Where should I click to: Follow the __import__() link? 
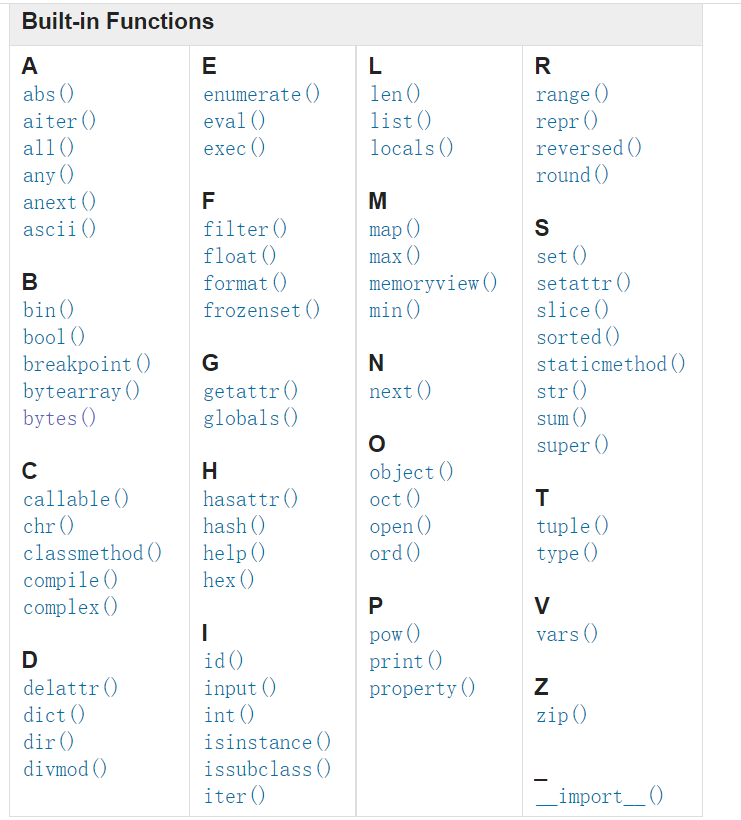pos(600,796)
